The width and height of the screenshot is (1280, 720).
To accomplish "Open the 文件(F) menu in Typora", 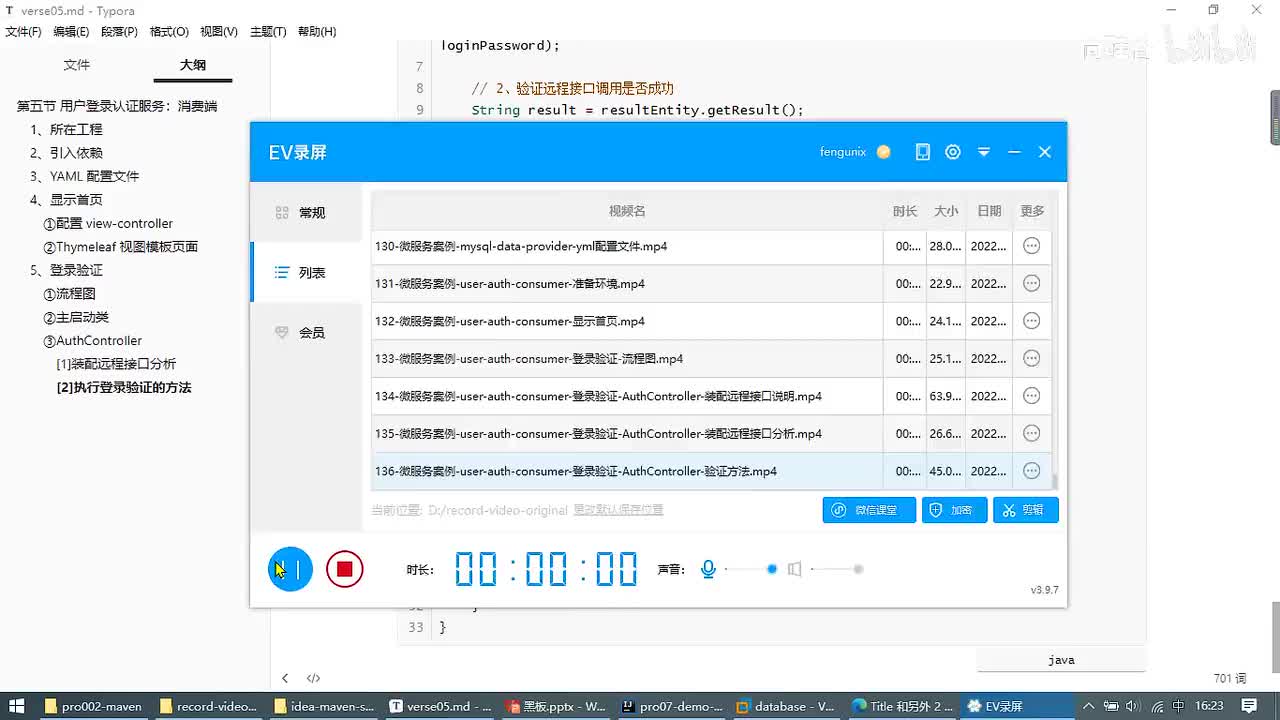I will point(23,32).
